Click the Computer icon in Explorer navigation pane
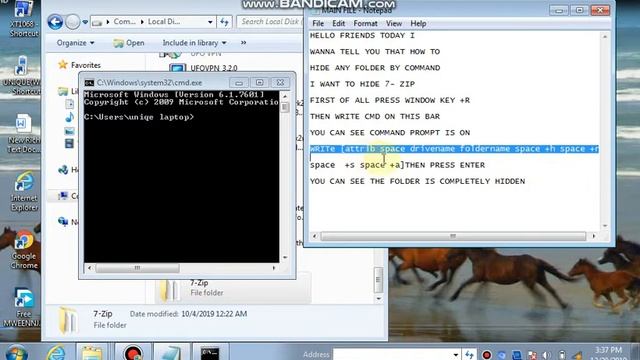This screenshot has width=640, height=360. [x=63, y=196]
